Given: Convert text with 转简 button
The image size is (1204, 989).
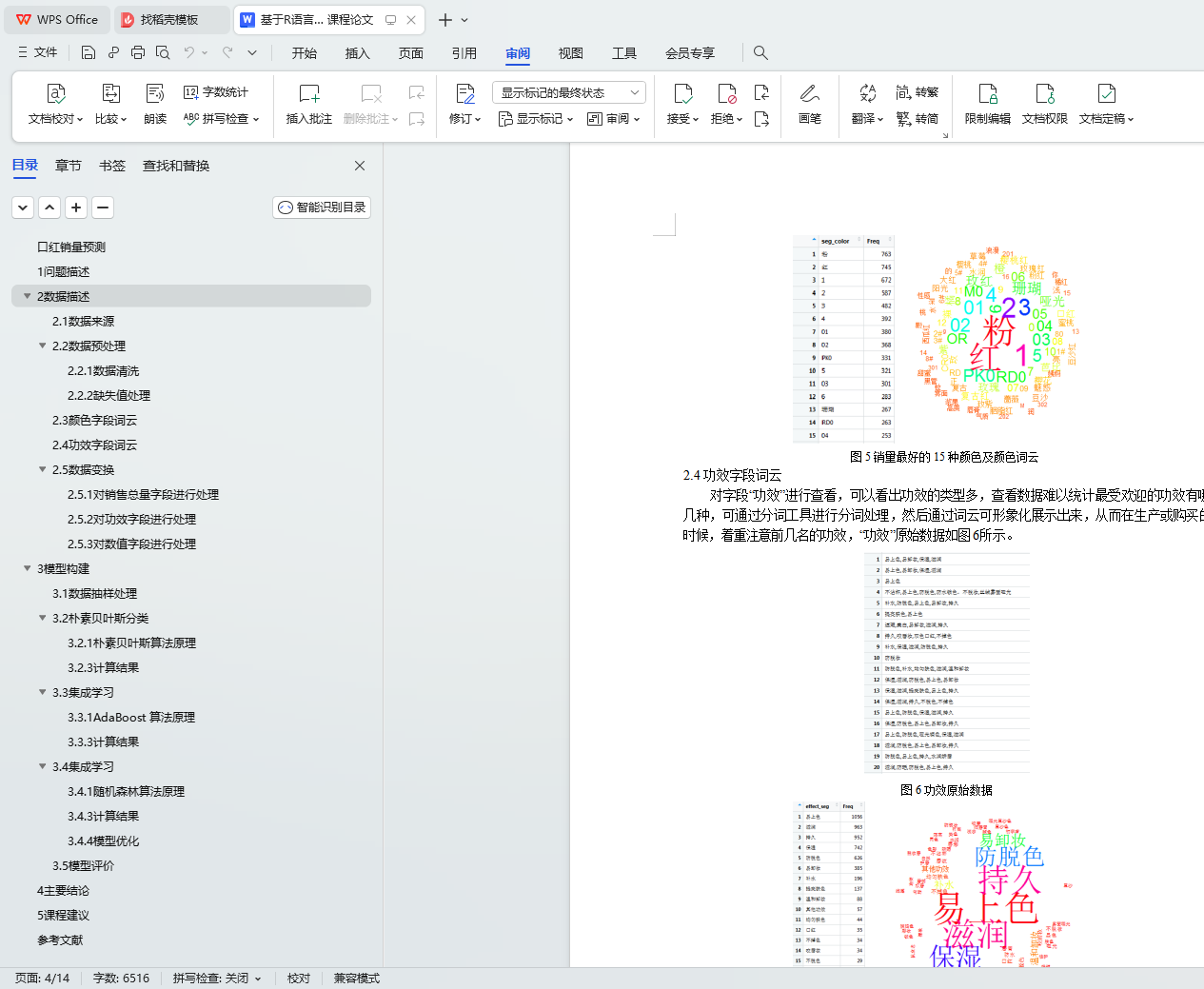Looking at the screenshot, I should click(918, 119).
